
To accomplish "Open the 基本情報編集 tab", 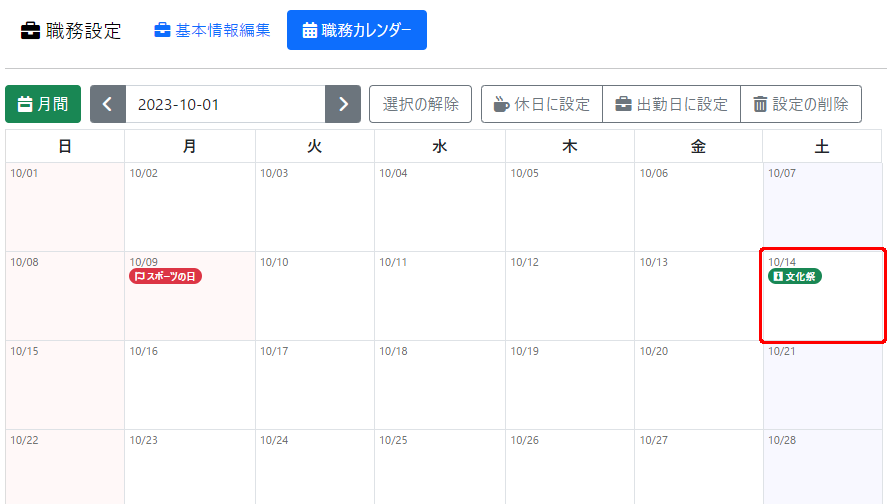I will point(212,30).
